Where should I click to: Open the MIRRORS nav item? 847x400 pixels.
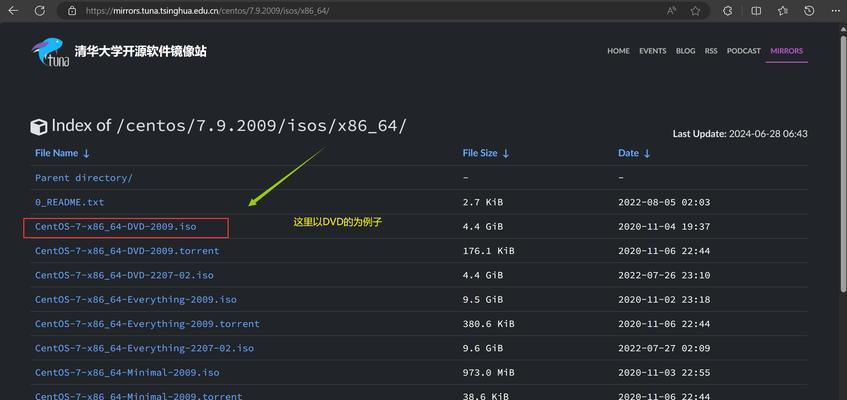[x=786, y=51]
